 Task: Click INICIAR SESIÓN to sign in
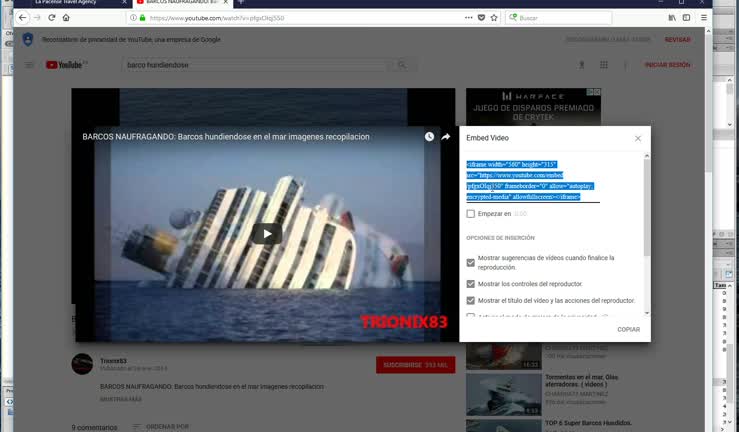667,65
